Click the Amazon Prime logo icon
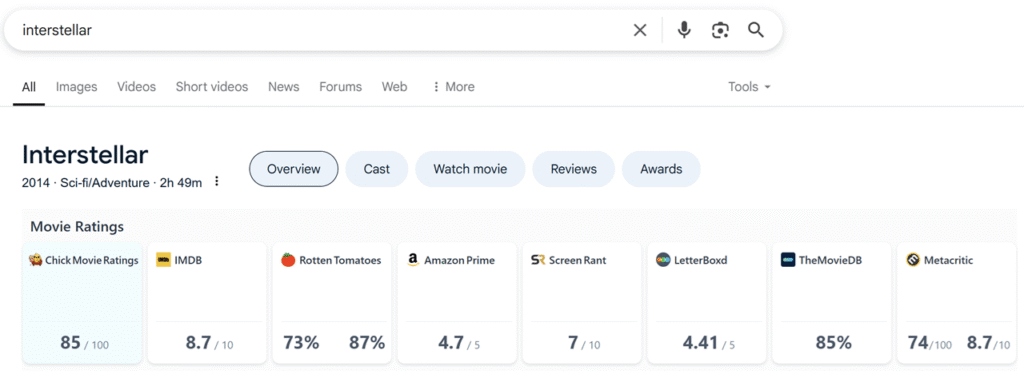Viewport: 1024px width, 386px height. click(413, 260)
